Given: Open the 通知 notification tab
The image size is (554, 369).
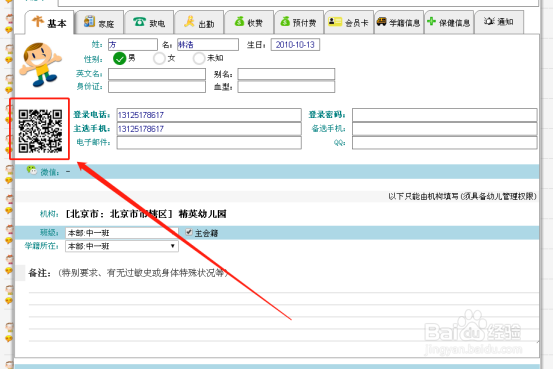Looking at the screenshot, I should (499, 22).
